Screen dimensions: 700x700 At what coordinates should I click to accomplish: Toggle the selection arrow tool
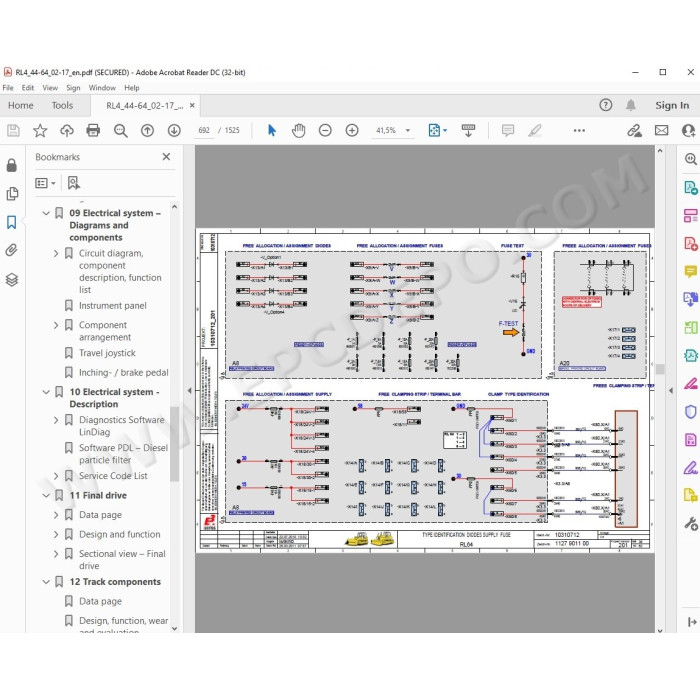[271, 130]
